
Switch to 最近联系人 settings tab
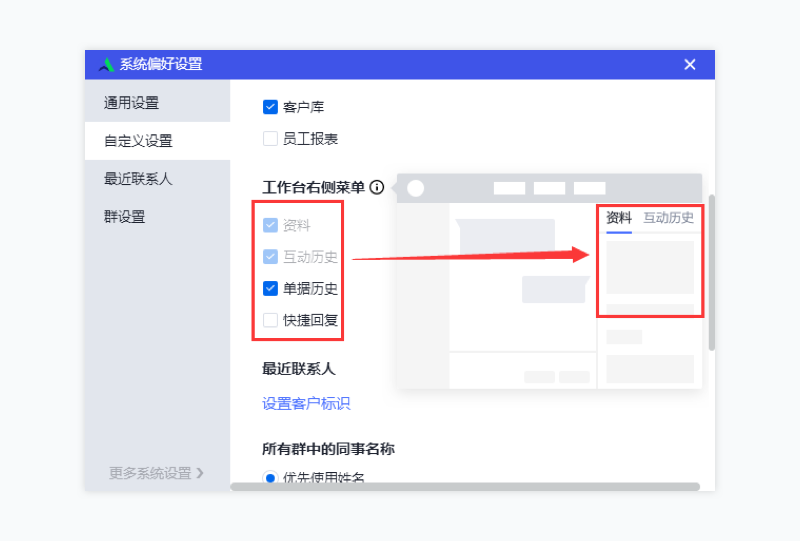coord(158,179)
